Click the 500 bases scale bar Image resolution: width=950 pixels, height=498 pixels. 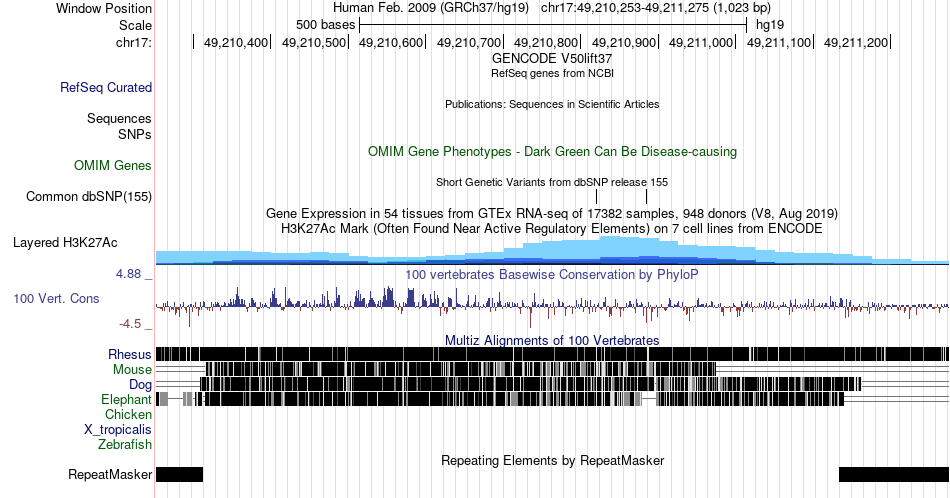point(553,25)
